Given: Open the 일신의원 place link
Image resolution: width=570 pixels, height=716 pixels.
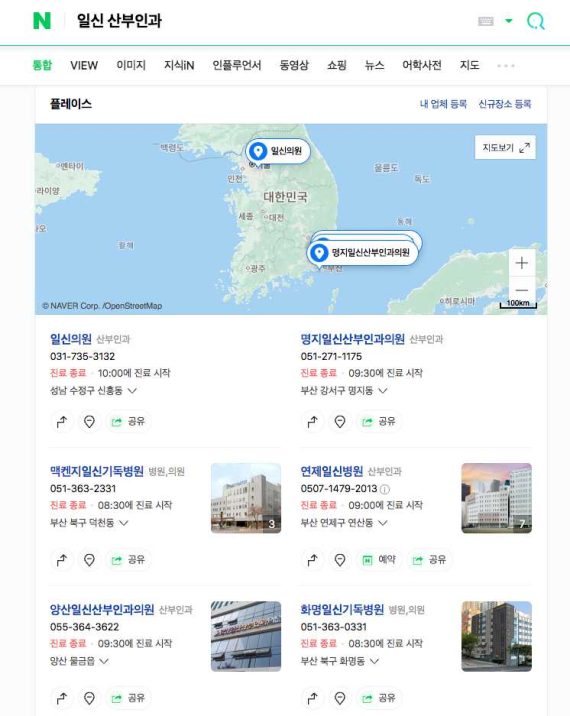Looking at the screenshot, I should [x=71, y=339].
